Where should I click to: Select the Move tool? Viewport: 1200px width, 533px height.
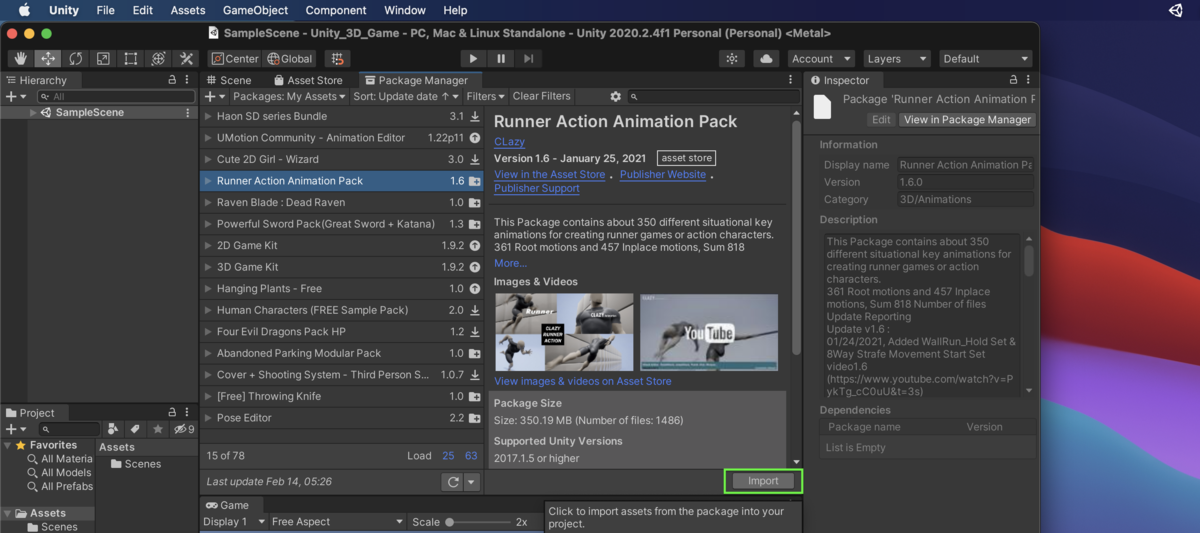48,59
